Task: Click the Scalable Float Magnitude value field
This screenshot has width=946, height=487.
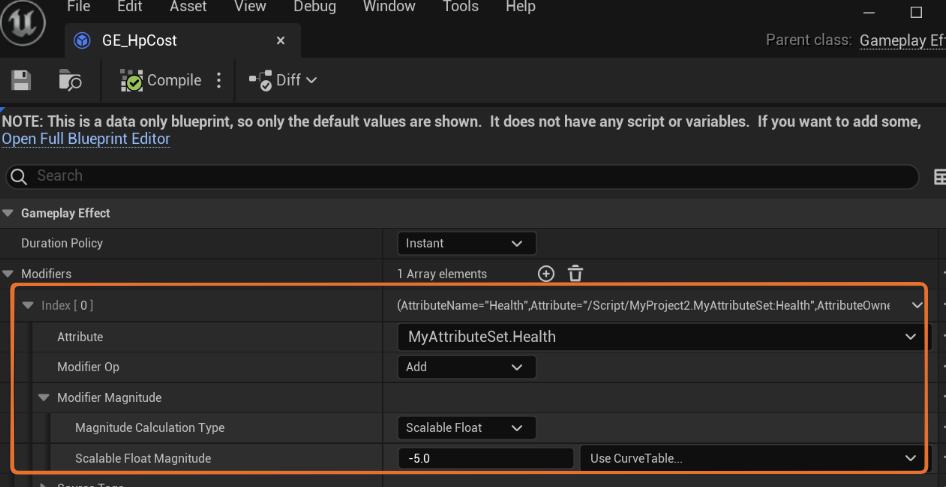Action: click(x=486, y=458)
